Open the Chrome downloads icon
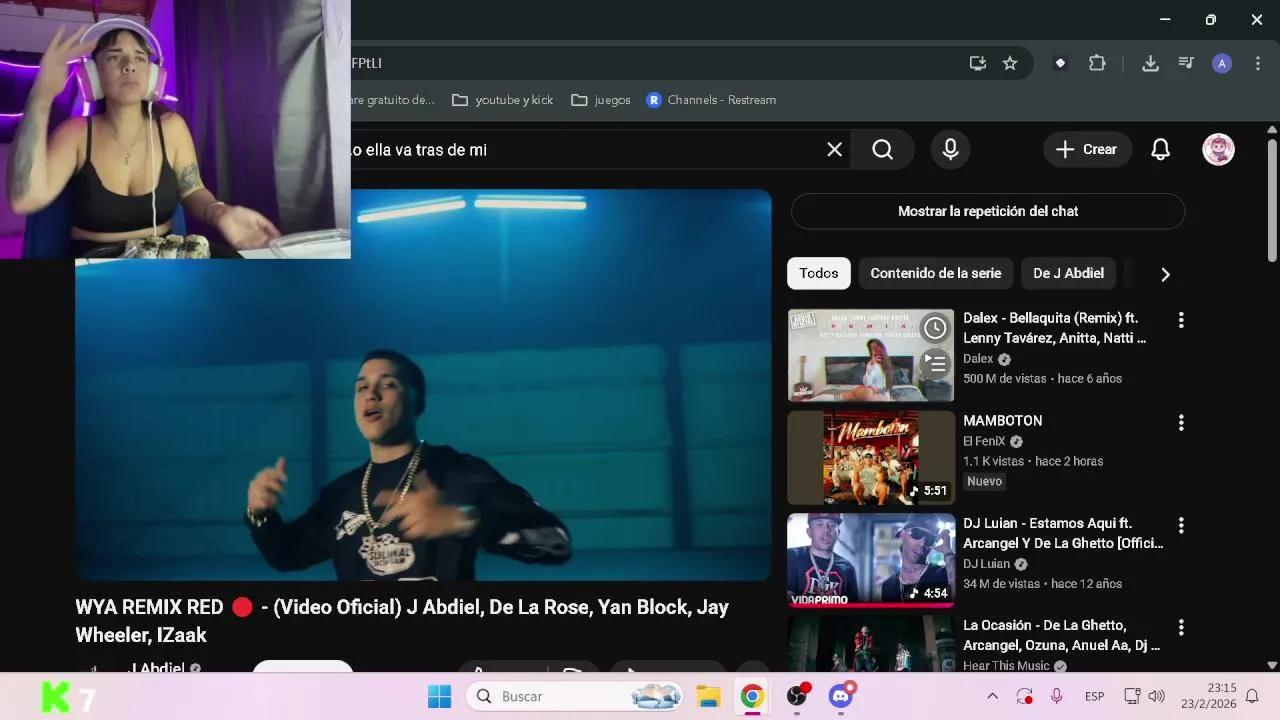The width and height of the screenshot is (1280, 720). 1150,63
